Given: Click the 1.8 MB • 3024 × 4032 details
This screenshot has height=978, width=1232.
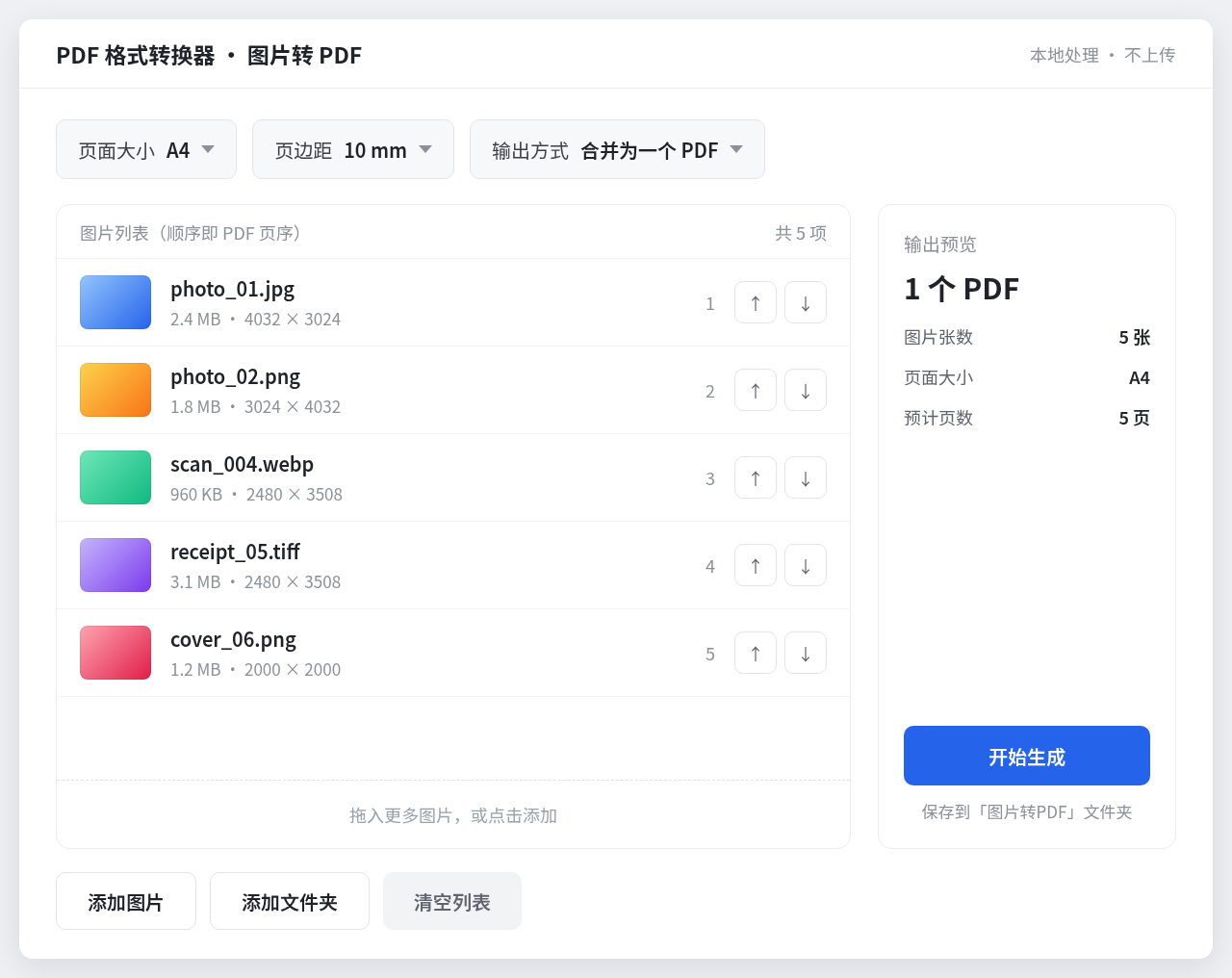Looking at the screenshot, I should tap(255, 406).
